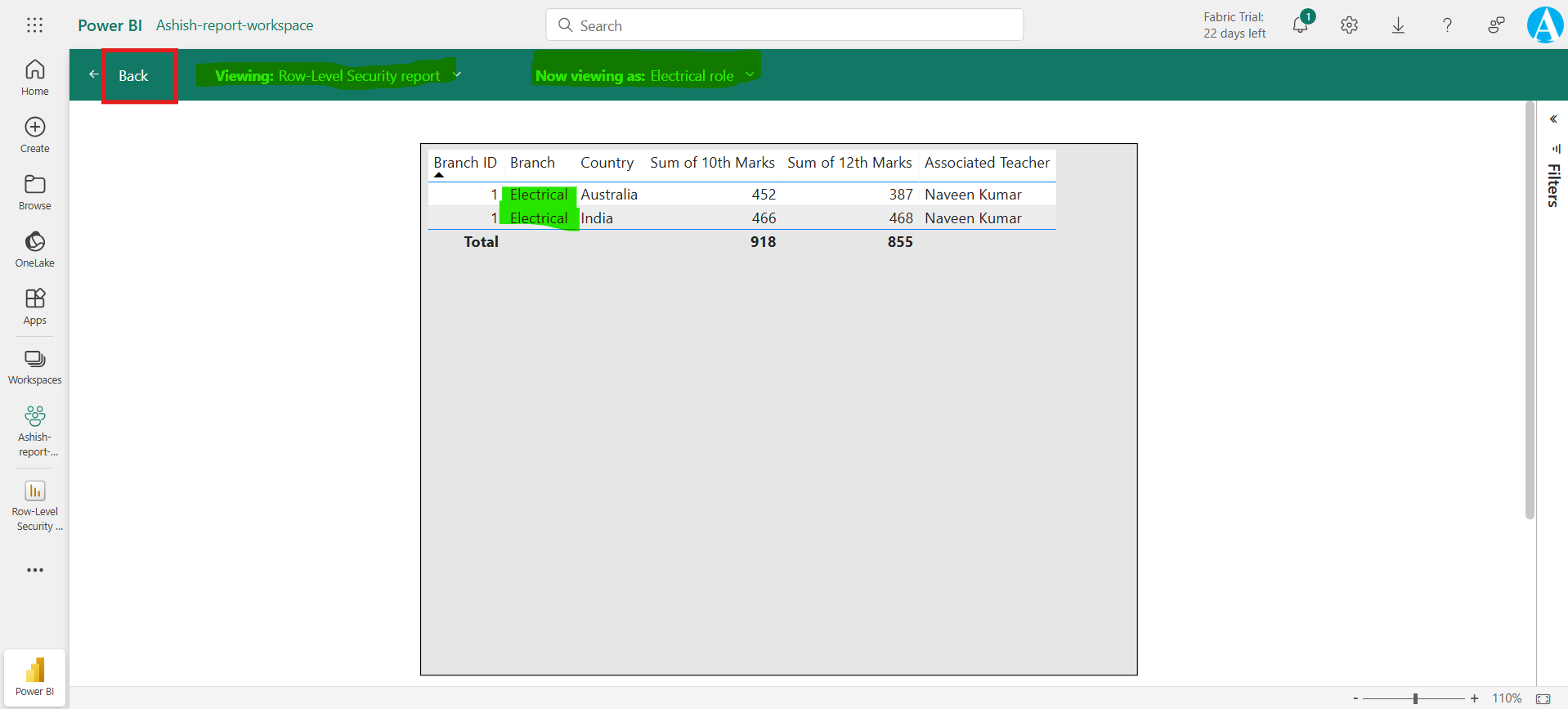Viewport: 1568px width, 709px height.
Task: Open Ashish-report-workspace link in the header
Action: [x=235, y=25]
